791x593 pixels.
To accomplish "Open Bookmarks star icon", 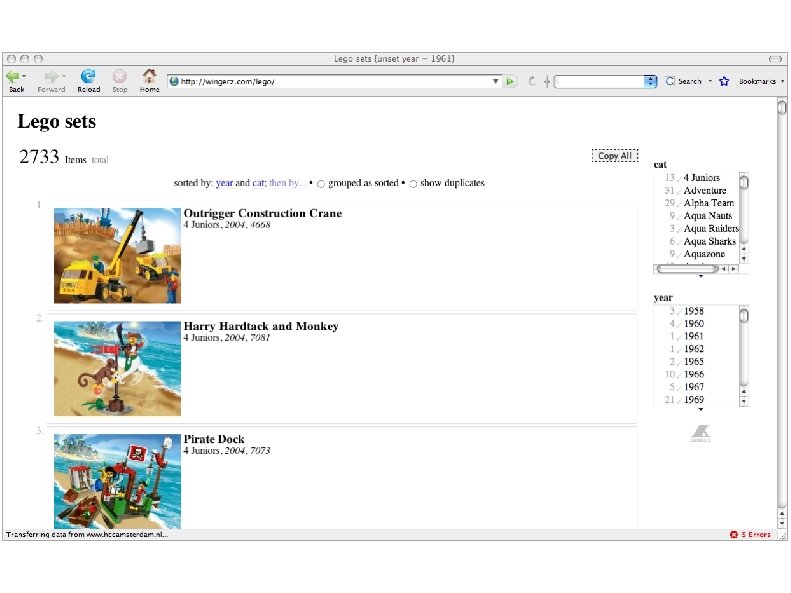I will (x=724, y=81).
